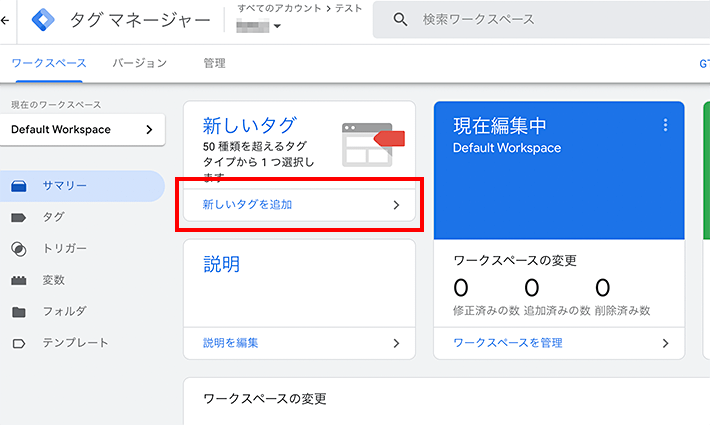Open the container selector dropdown arrow
Viewport: 710px width, 425px height.
point(277,26)
